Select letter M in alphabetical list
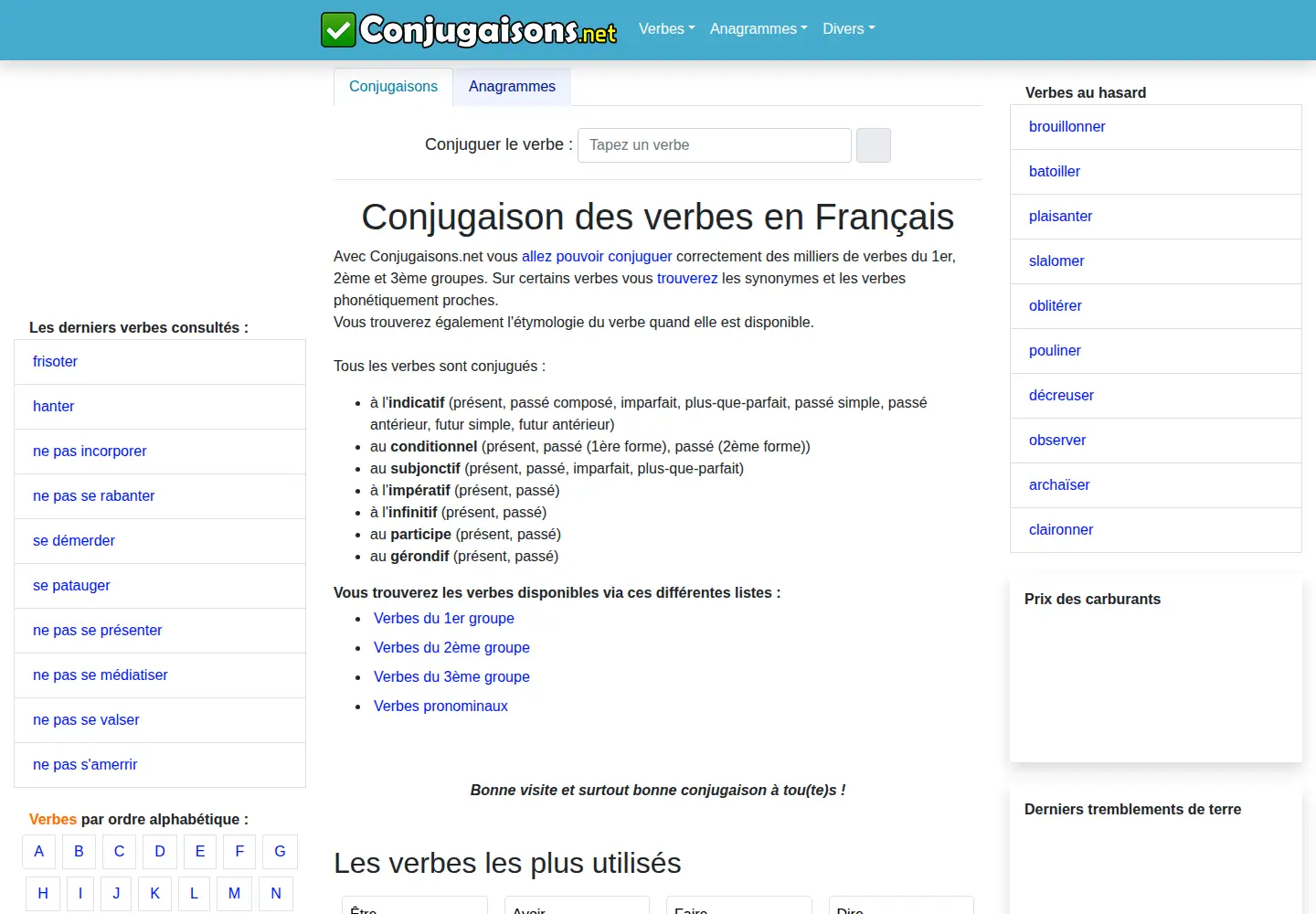The image size is (1316, 914). tap(234, 894)
